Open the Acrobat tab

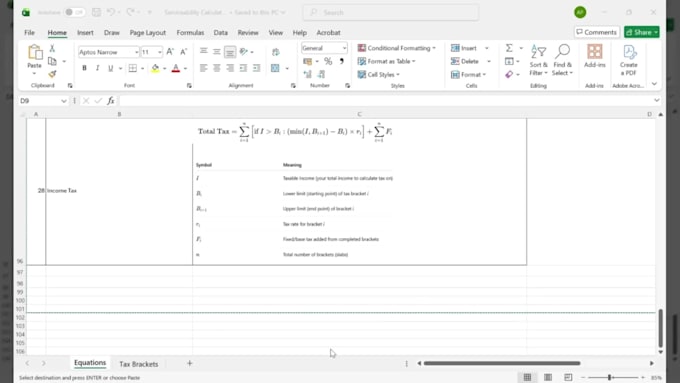(328, 33)
